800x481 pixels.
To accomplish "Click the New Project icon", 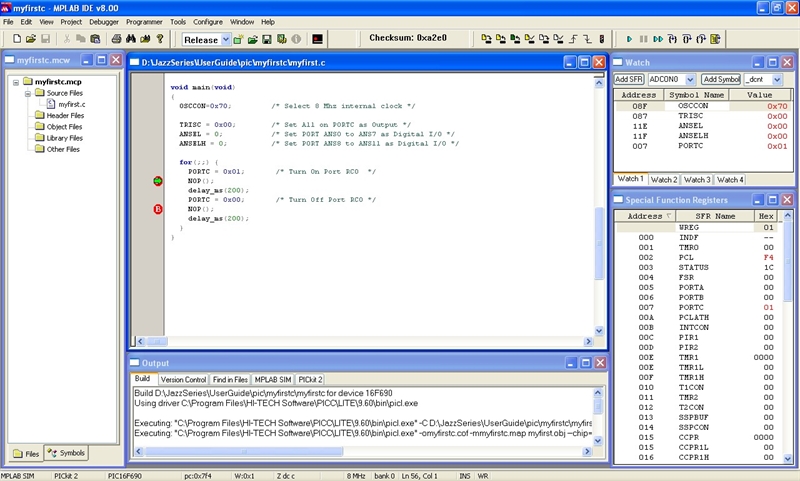I will pyautogui.click(x=238, y=39).
